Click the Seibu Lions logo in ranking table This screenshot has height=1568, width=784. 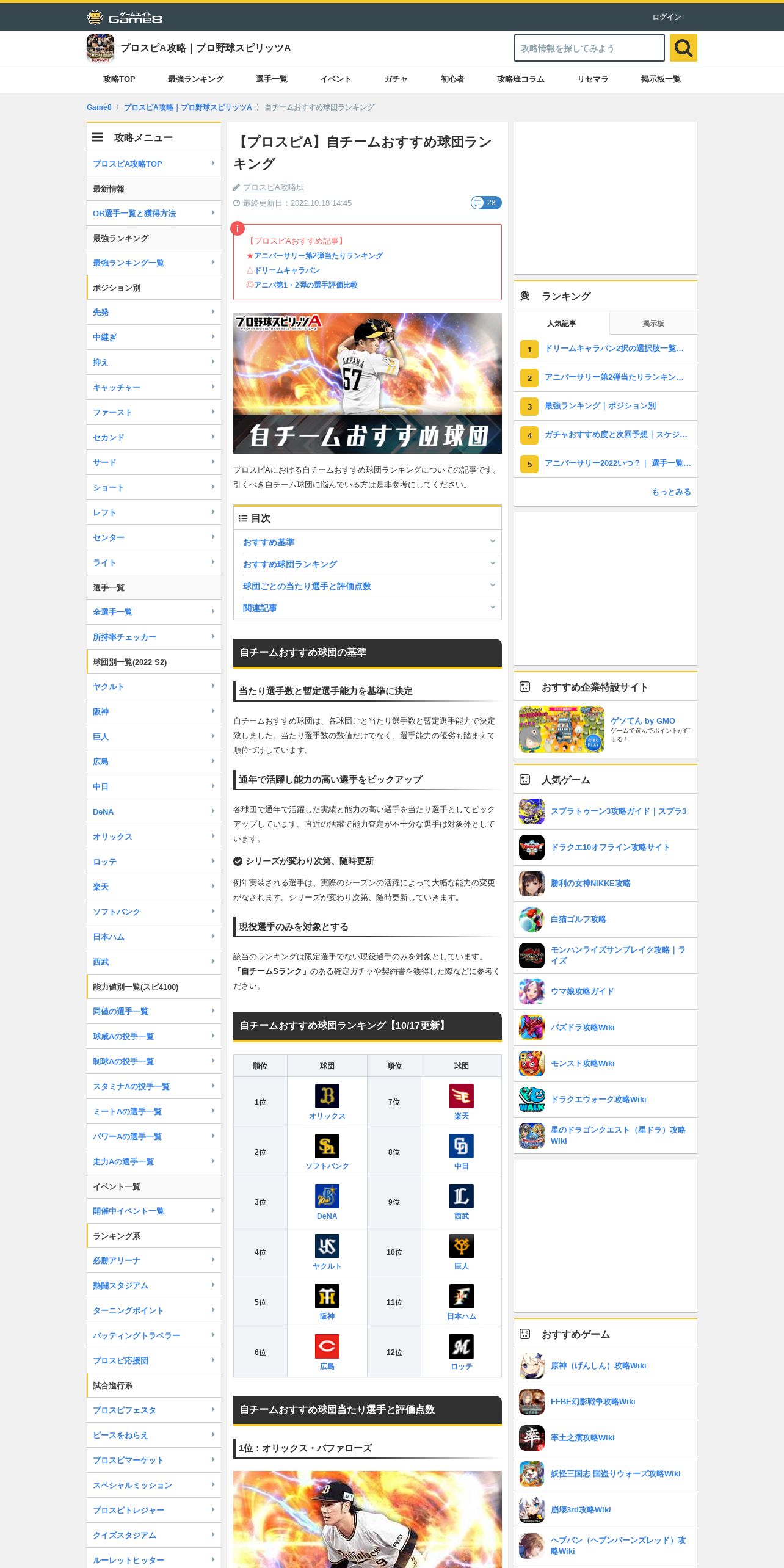point(462,1196)
